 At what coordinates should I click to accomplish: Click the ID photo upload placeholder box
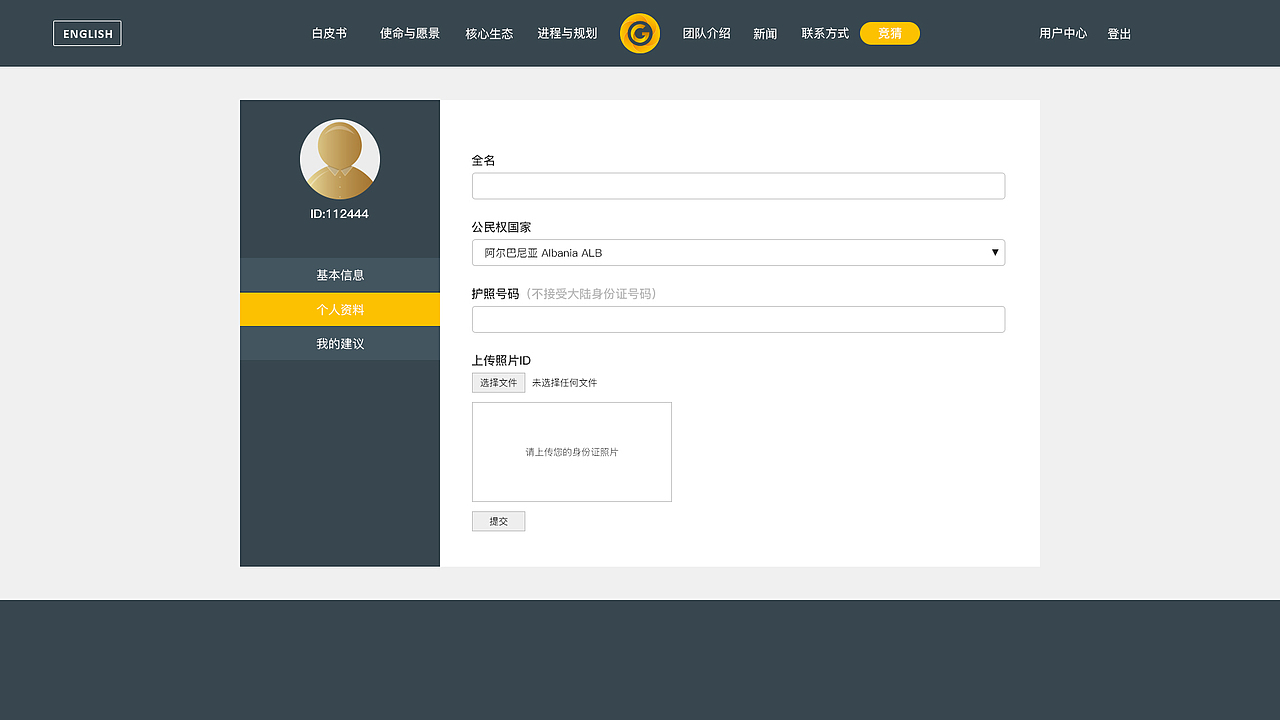pyautogui.click(x=572, y=452)
